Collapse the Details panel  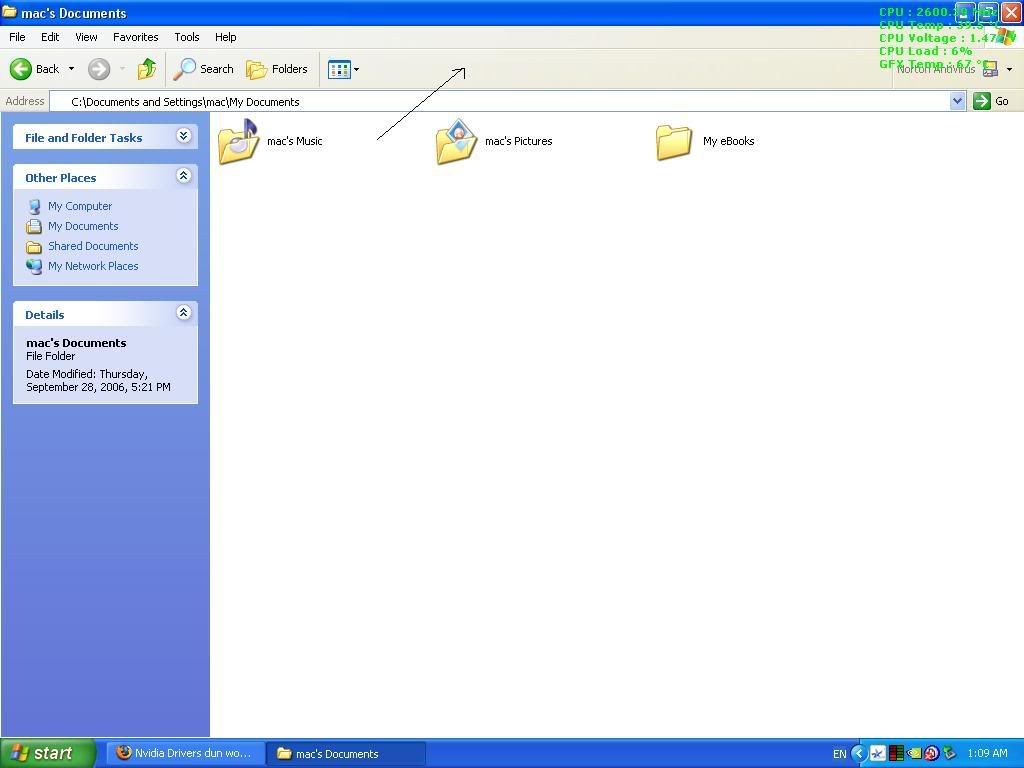[x=183, y=313]
